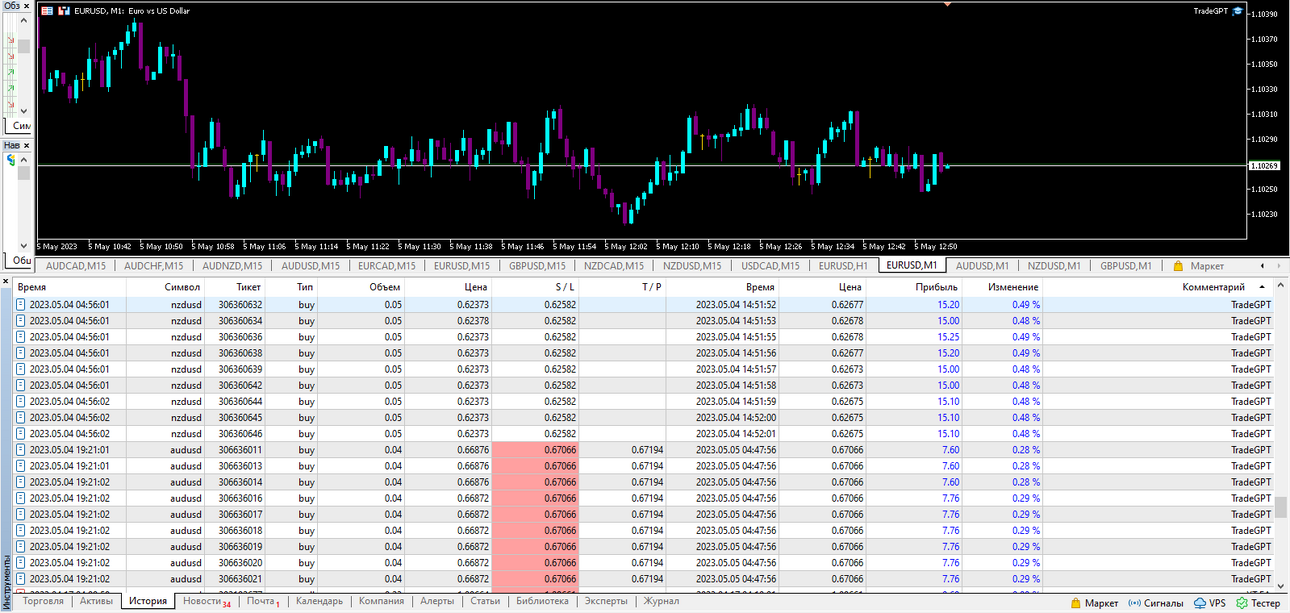1290x613 pixels.
Task: Open the USDCAD,M15 chart tab
Action: [768, 266]
